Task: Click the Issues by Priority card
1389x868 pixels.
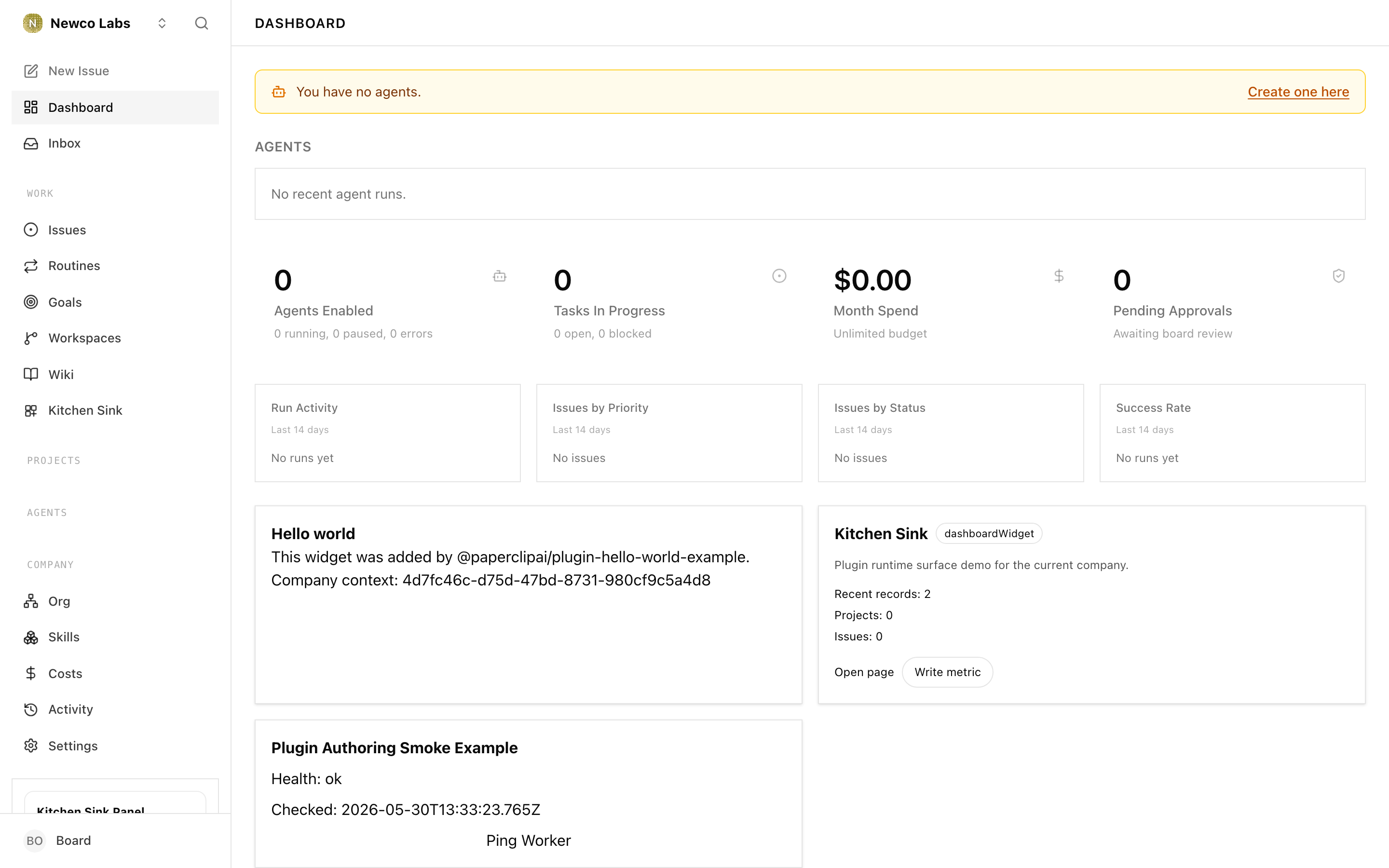Action: tap(669, 433)
